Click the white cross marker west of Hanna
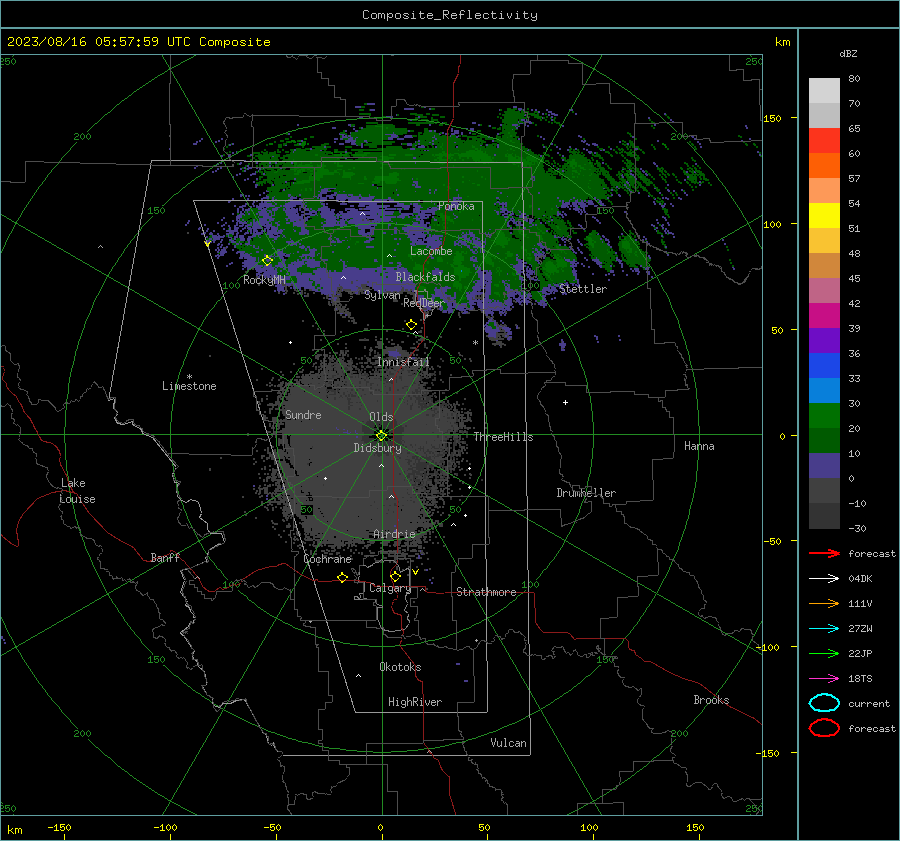 [x=565, y=402]
